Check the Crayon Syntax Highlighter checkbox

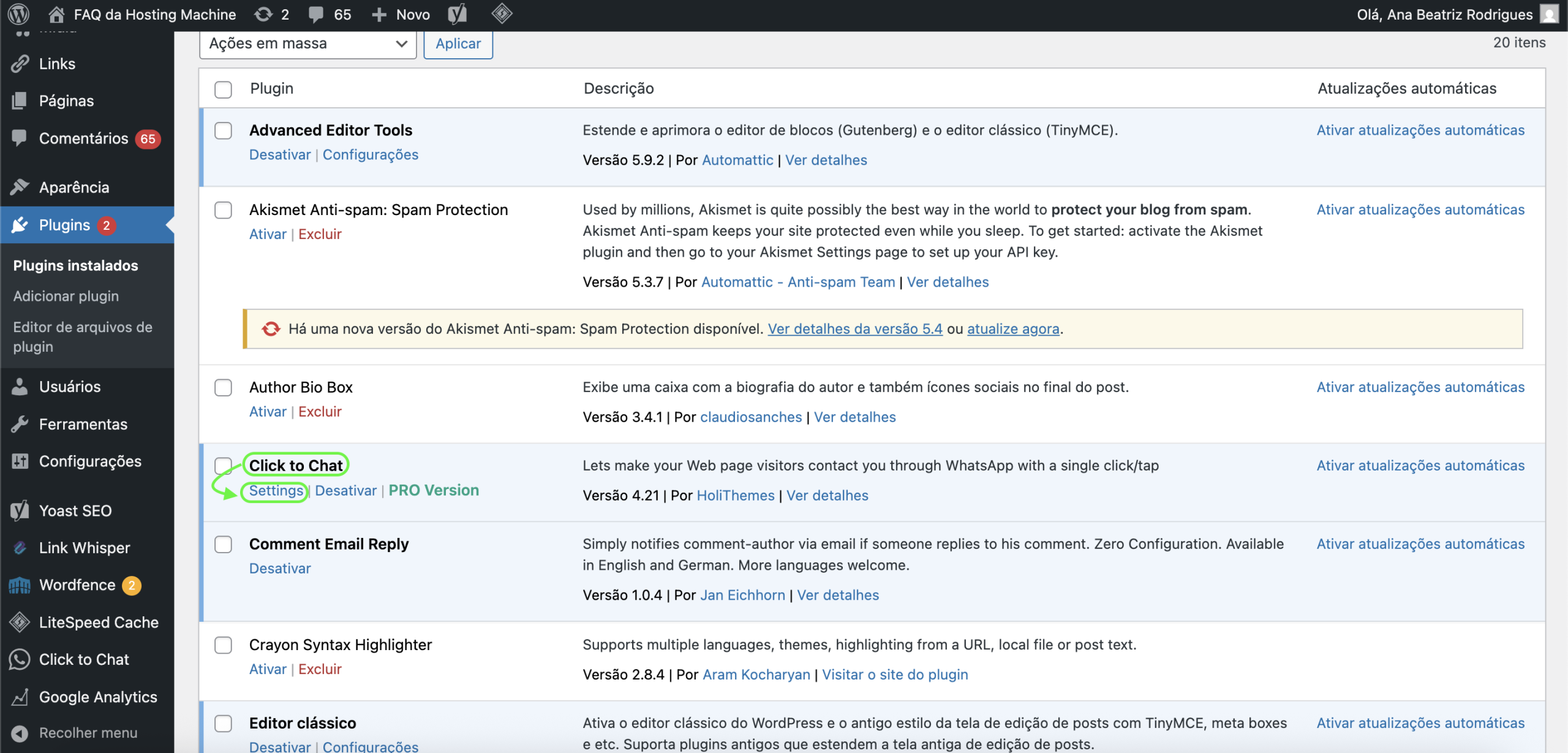pos(224,645)
